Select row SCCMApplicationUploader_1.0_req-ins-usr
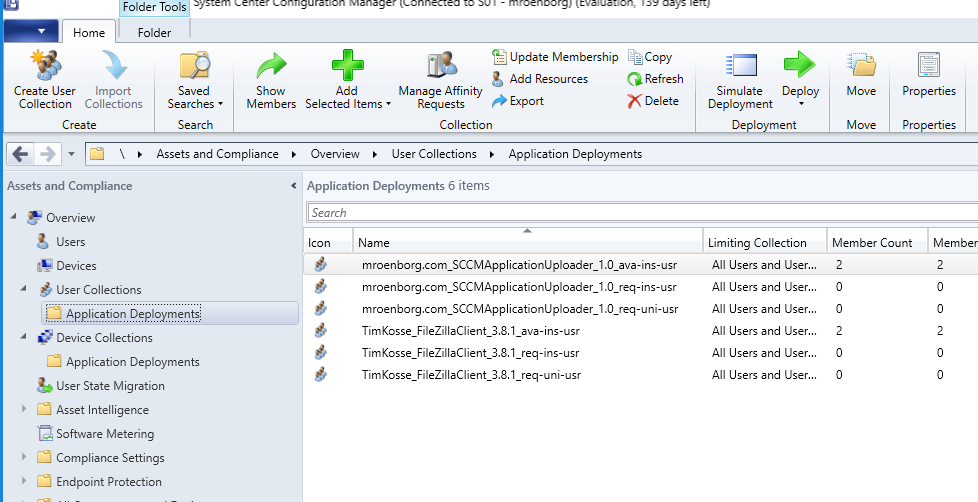 click(641, 287)
